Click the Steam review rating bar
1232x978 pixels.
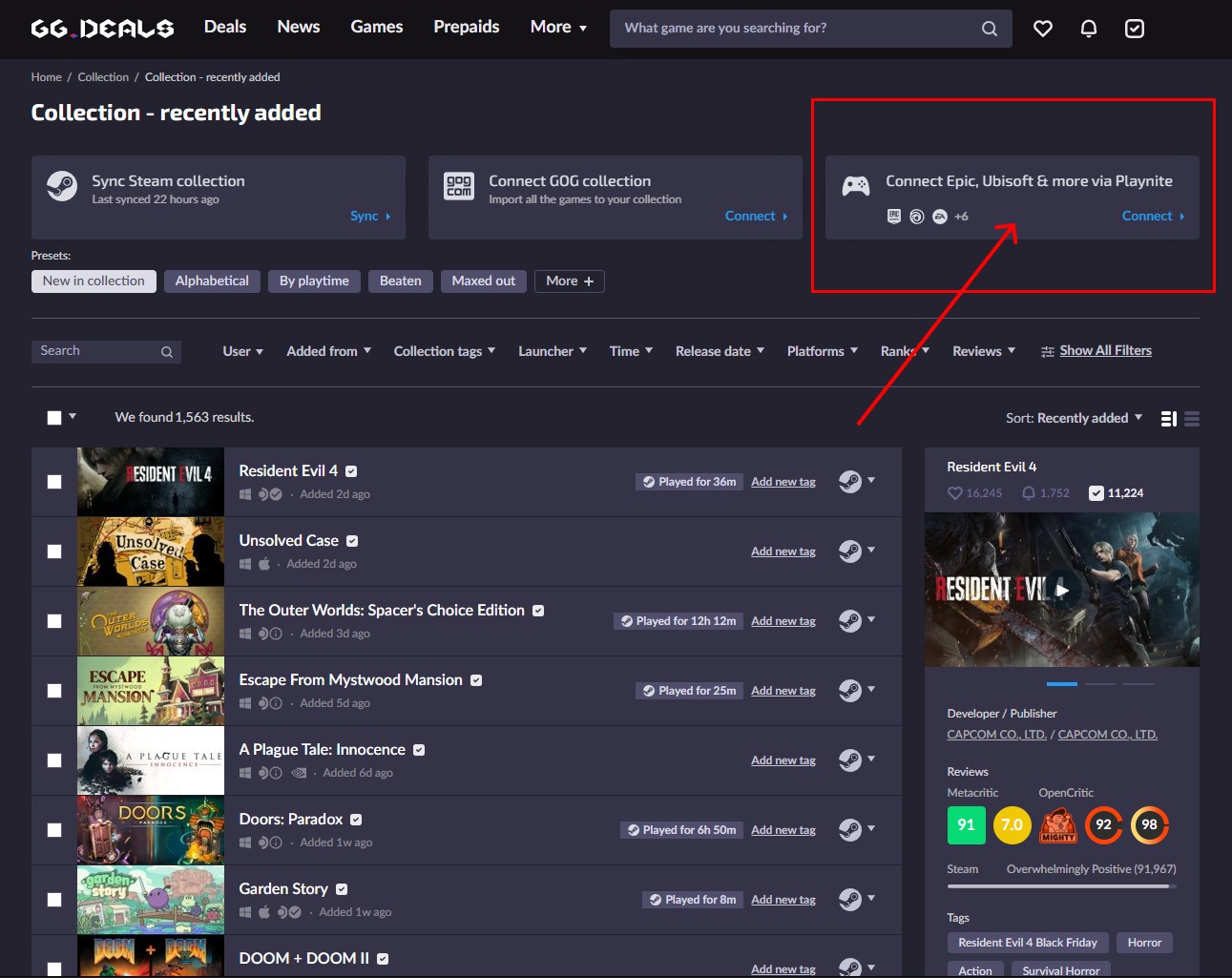[x=1061, y=886]
